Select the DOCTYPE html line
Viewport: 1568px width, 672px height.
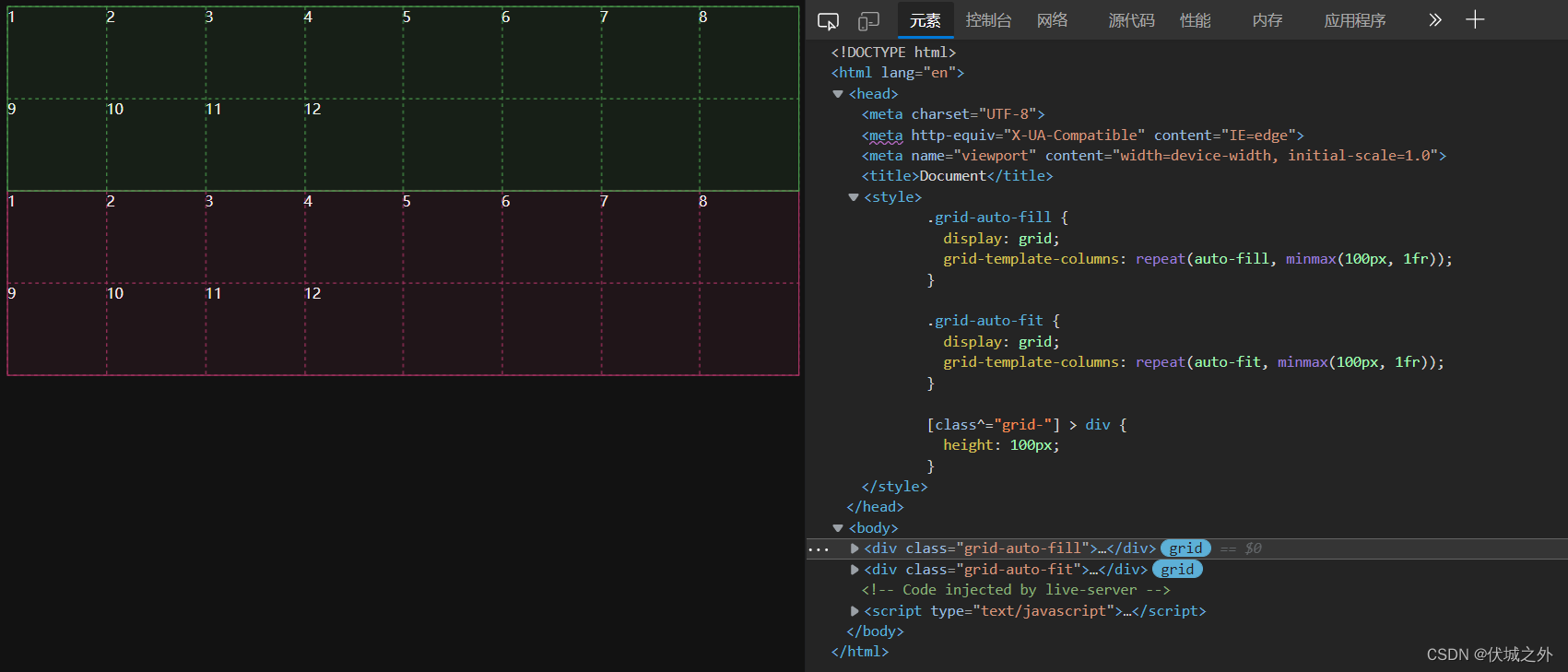tap(893, 53)
